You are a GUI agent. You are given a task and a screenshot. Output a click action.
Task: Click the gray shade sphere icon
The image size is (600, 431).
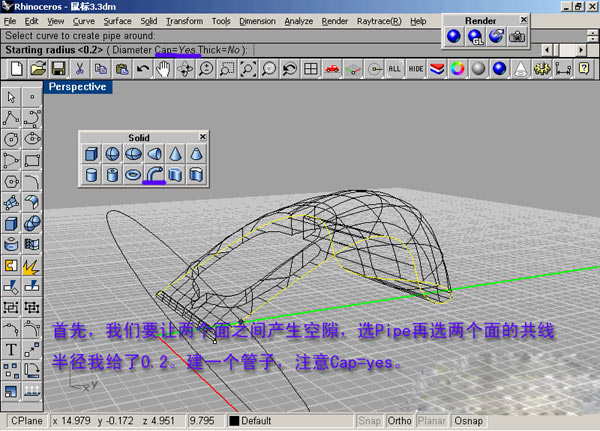pyautogui.click(x=478, y=69)
